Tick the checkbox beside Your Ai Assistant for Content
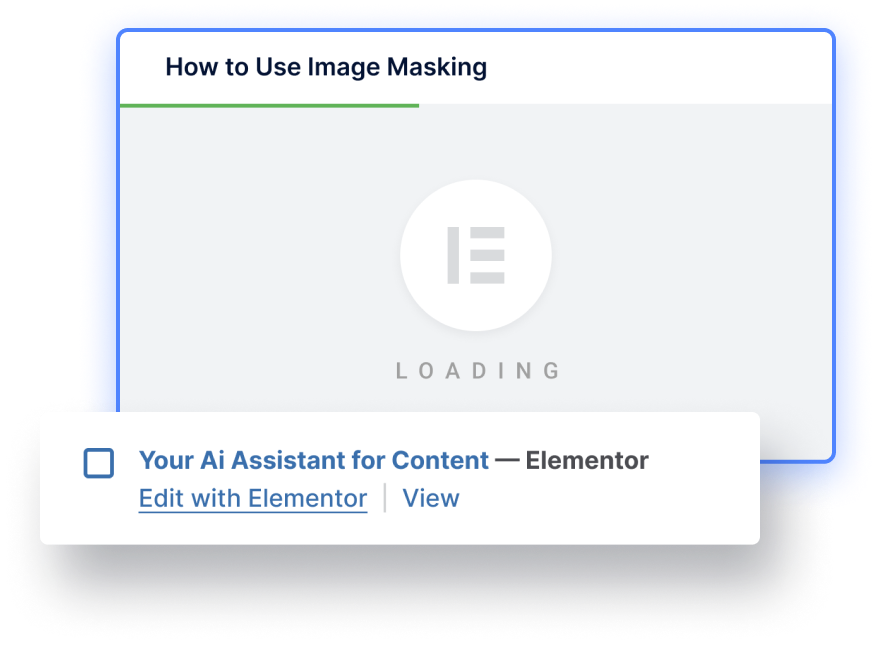The image size is (876, 645). 99,463
